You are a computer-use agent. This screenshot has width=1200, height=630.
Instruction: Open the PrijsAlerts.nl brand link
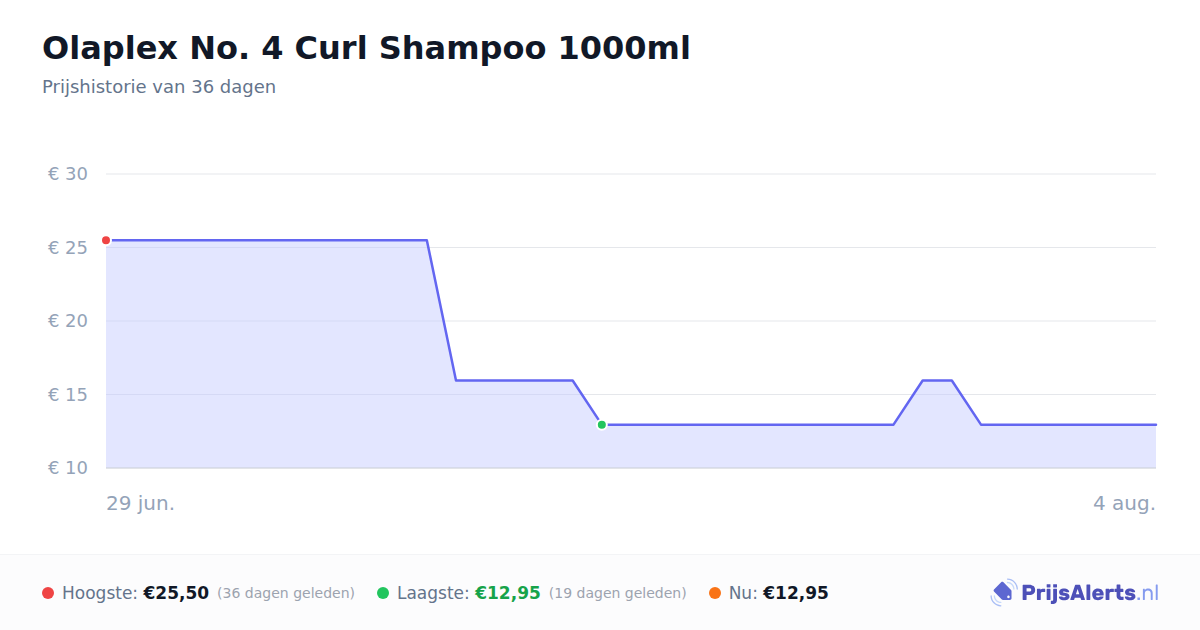(1074, 593)
